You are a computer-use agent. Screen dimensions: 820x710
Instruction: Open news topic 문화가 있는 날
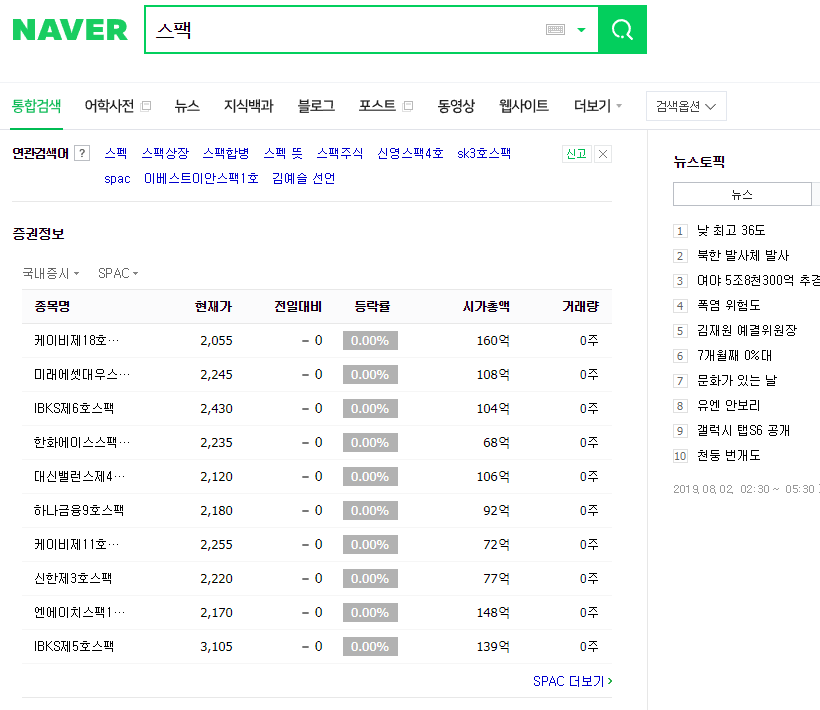pos(737,381)
